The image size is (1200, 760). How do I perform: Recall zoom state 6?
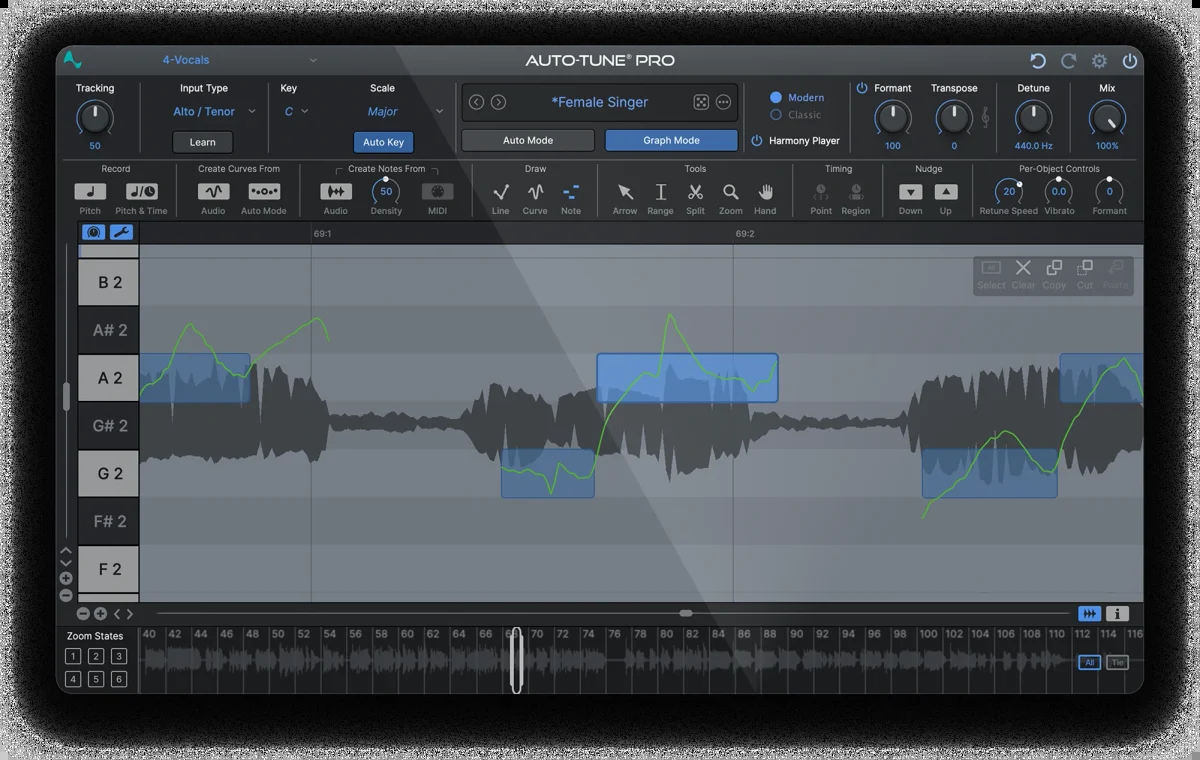pyautogui.click(x=119, y=680)
